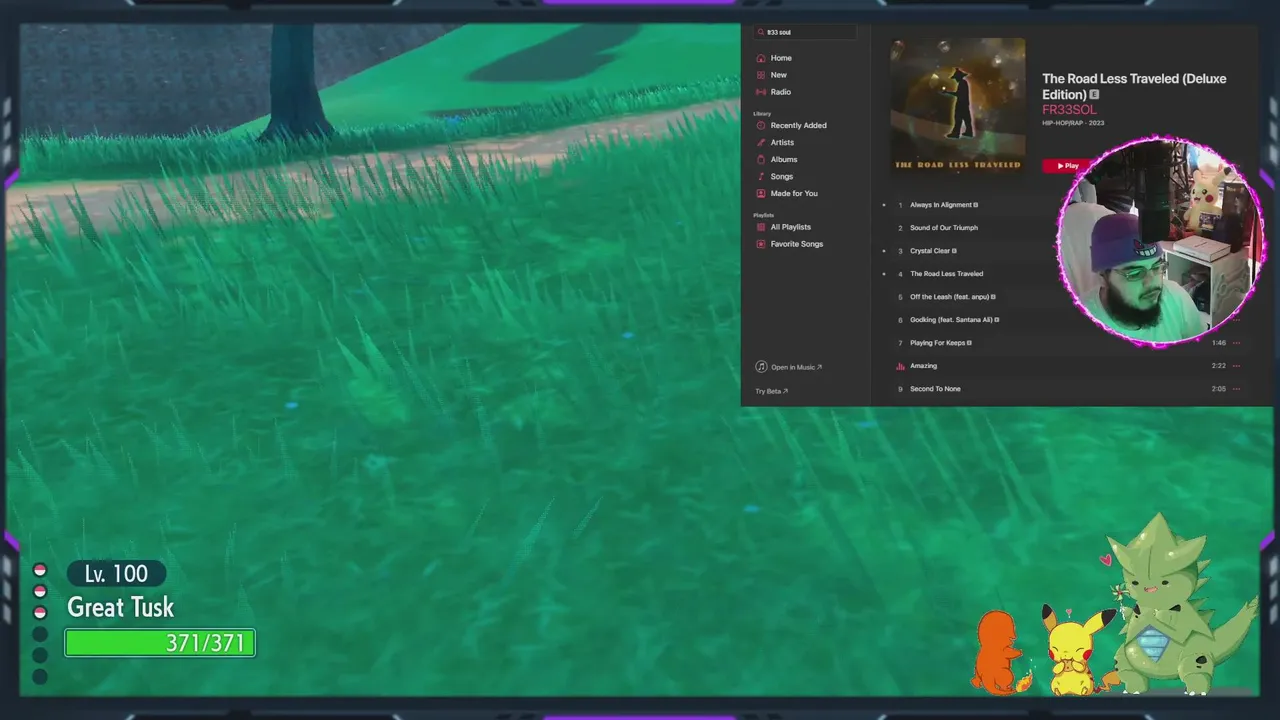The image size is (1280, 720).
Task: Open more options for Playing For Keeps
Action: (1236, 343)
